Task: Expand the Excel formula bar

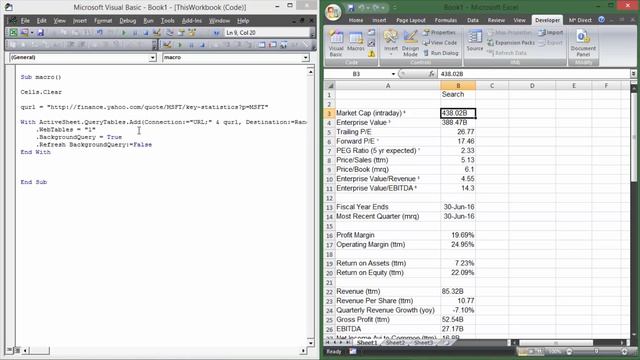Action: (x=633, y=74)
